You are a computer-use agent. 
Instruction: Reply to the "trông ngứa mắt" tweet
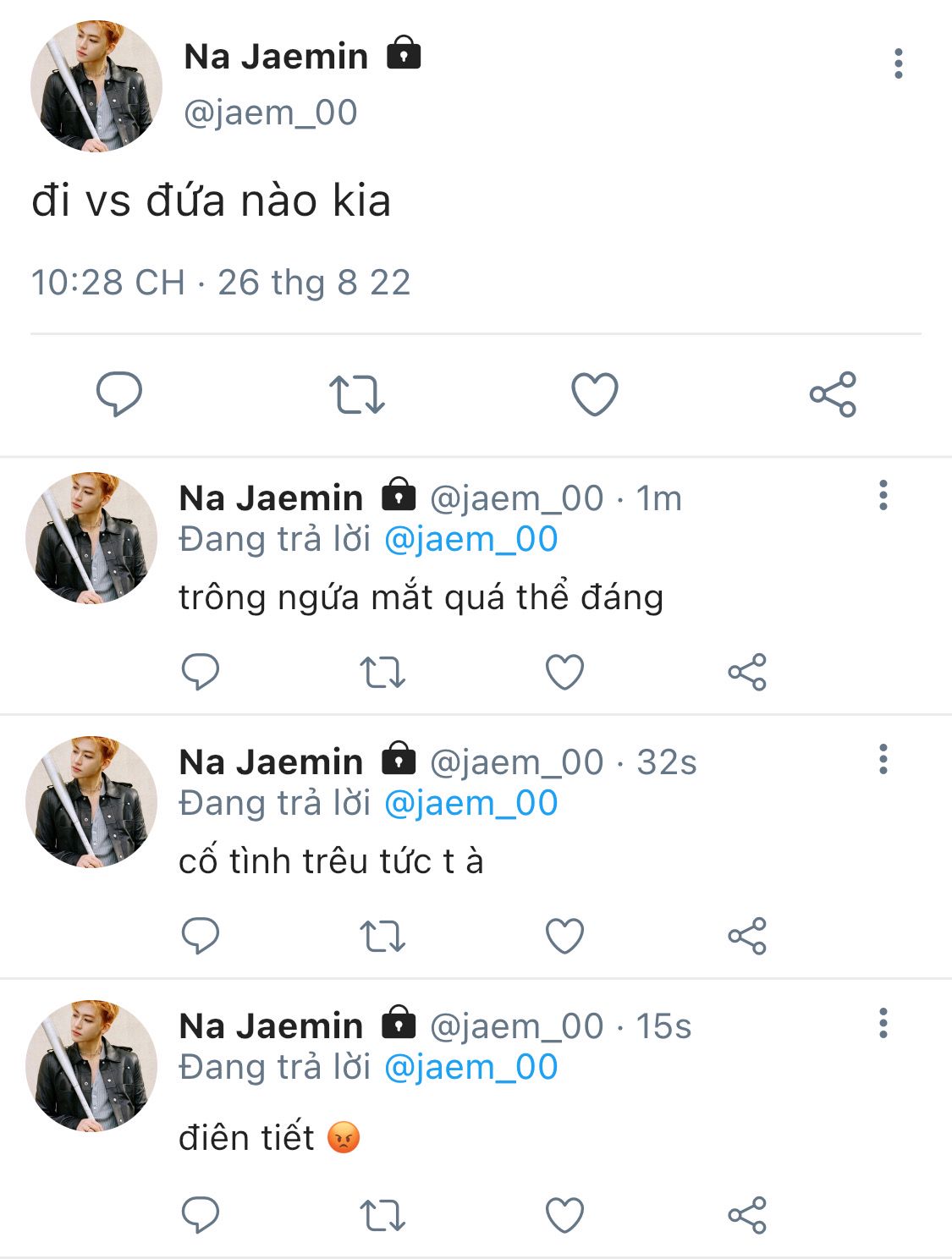tap(201, 673)
